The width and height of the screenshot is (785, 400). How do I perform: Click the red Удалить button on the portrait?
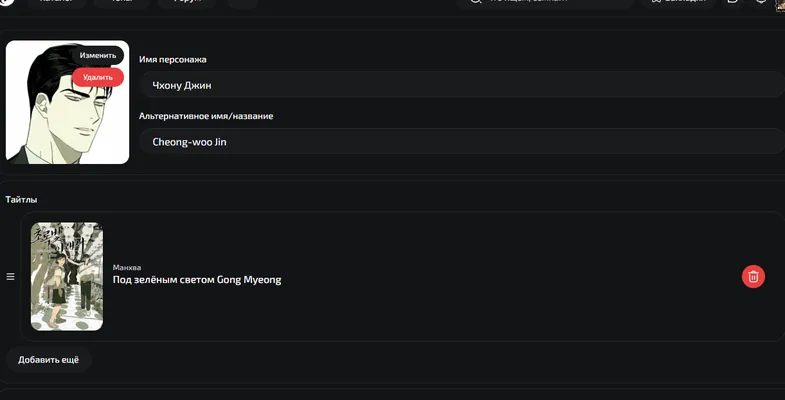(98, 77)
